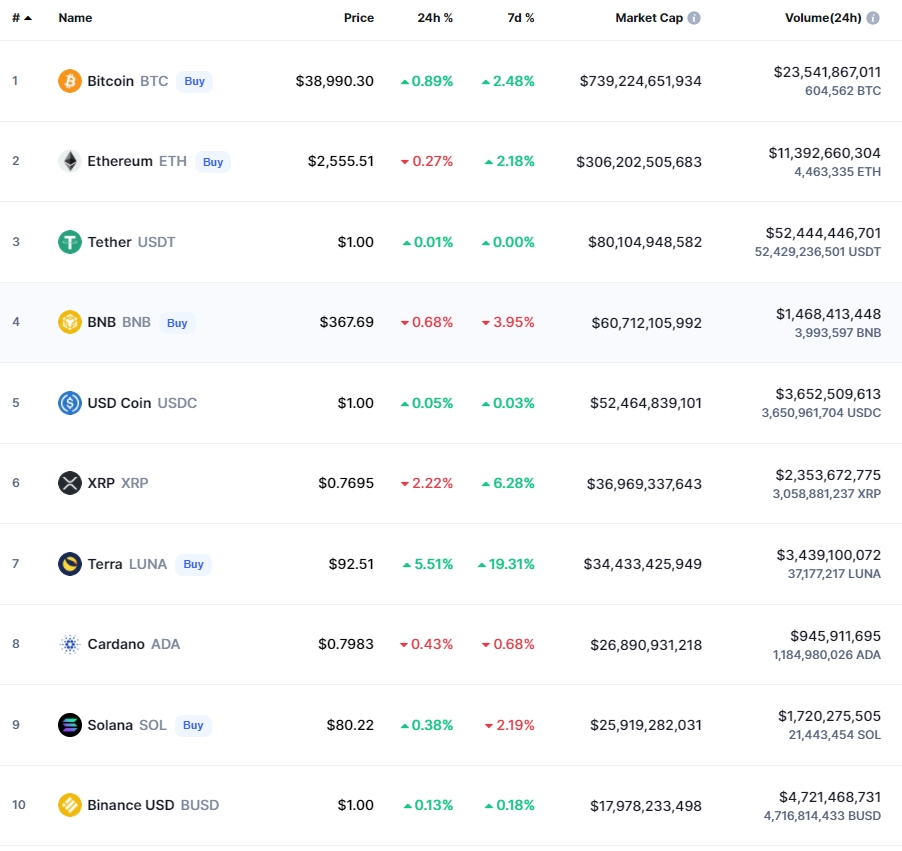Click the Bitcoin coin logo icon

[x=70, y=81]
